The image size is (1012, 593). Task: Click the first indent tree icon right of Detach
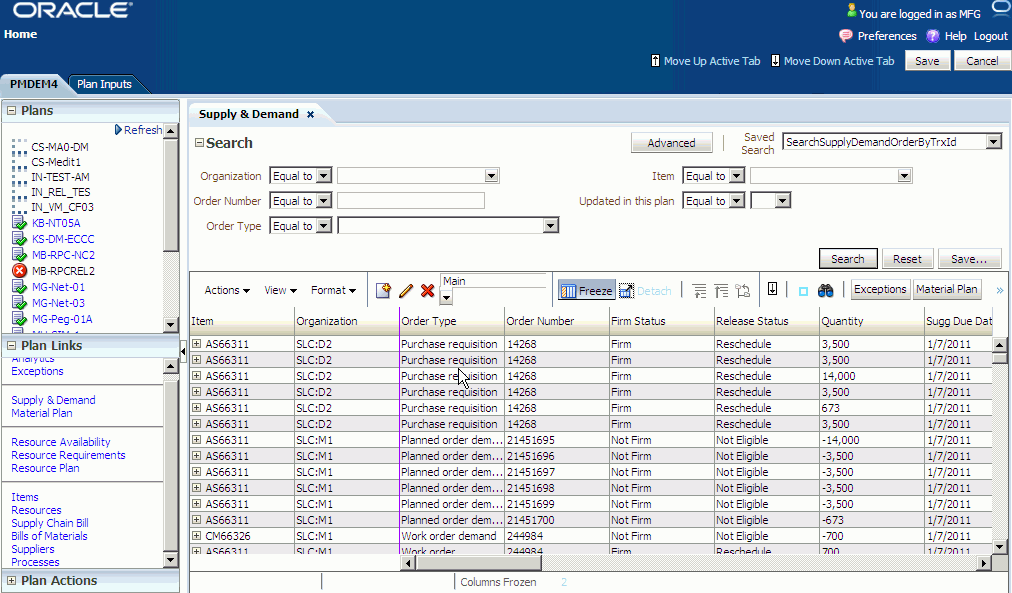(699, 291)
